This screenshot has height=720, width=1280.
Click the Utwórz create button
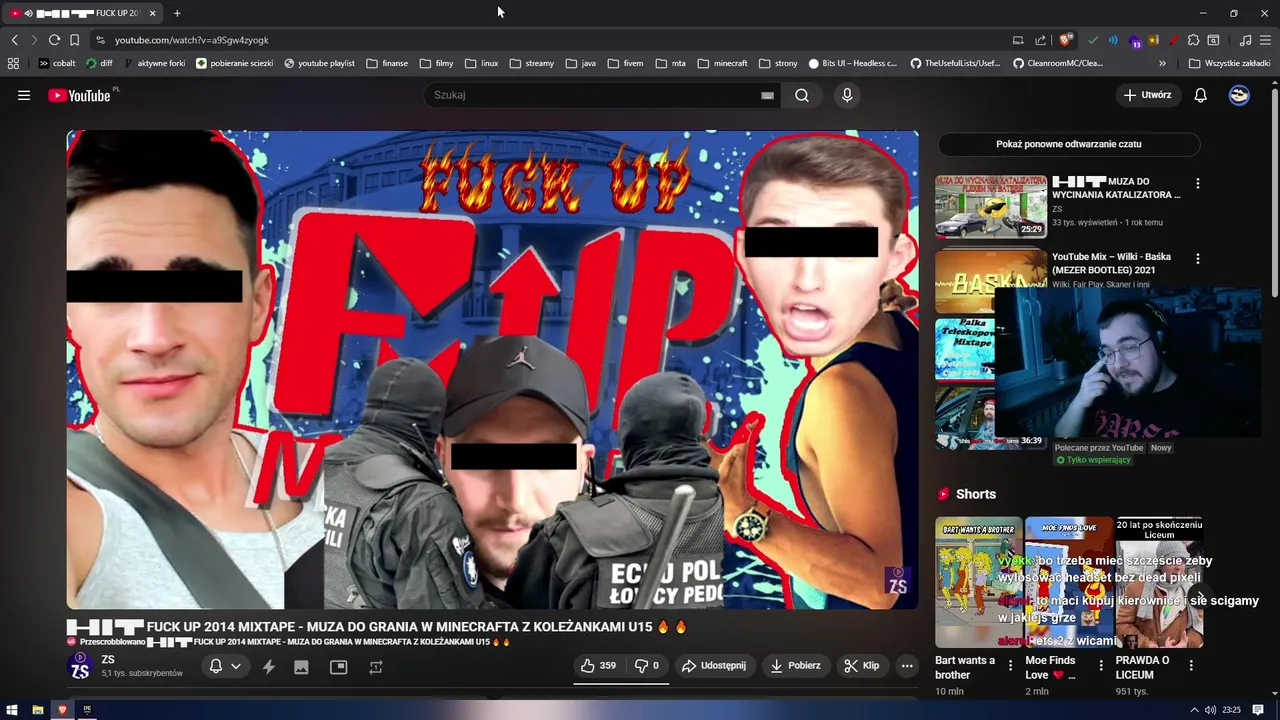[x=1147, y=95]
